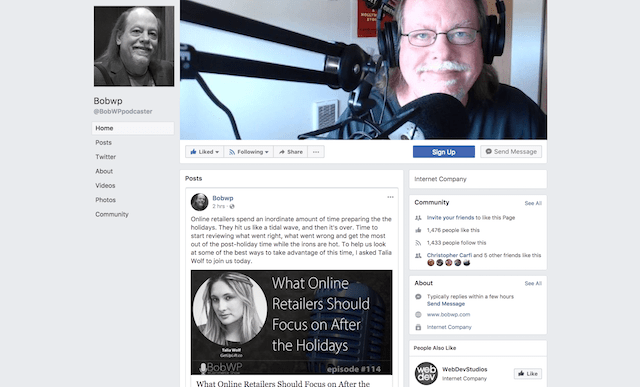This screenshot has width=640, height=387.
Task: Go to the About tab in sidebar
Action: pyautogui.click(x=104, y=171)
